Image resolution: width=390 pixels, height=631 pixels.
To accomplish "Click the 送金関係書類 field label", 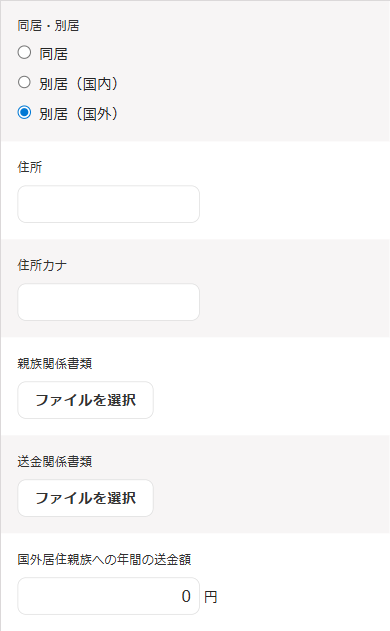I will 55,461.
